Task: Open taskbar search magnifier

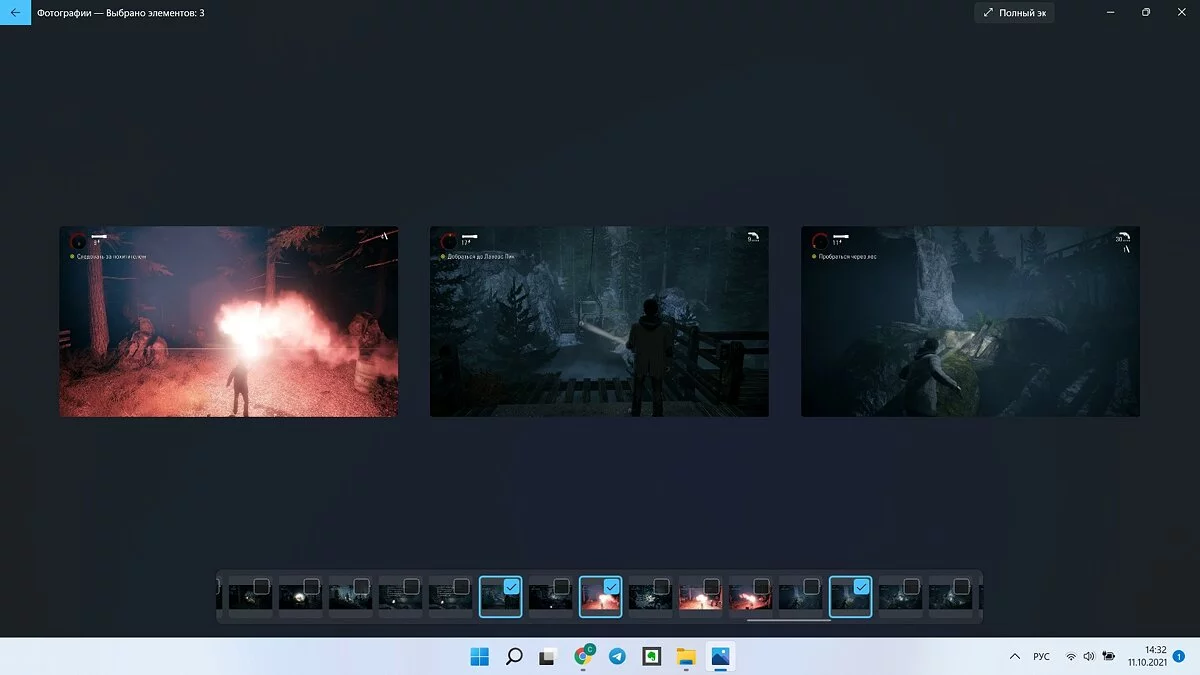Action: click(x=514, y=656)
